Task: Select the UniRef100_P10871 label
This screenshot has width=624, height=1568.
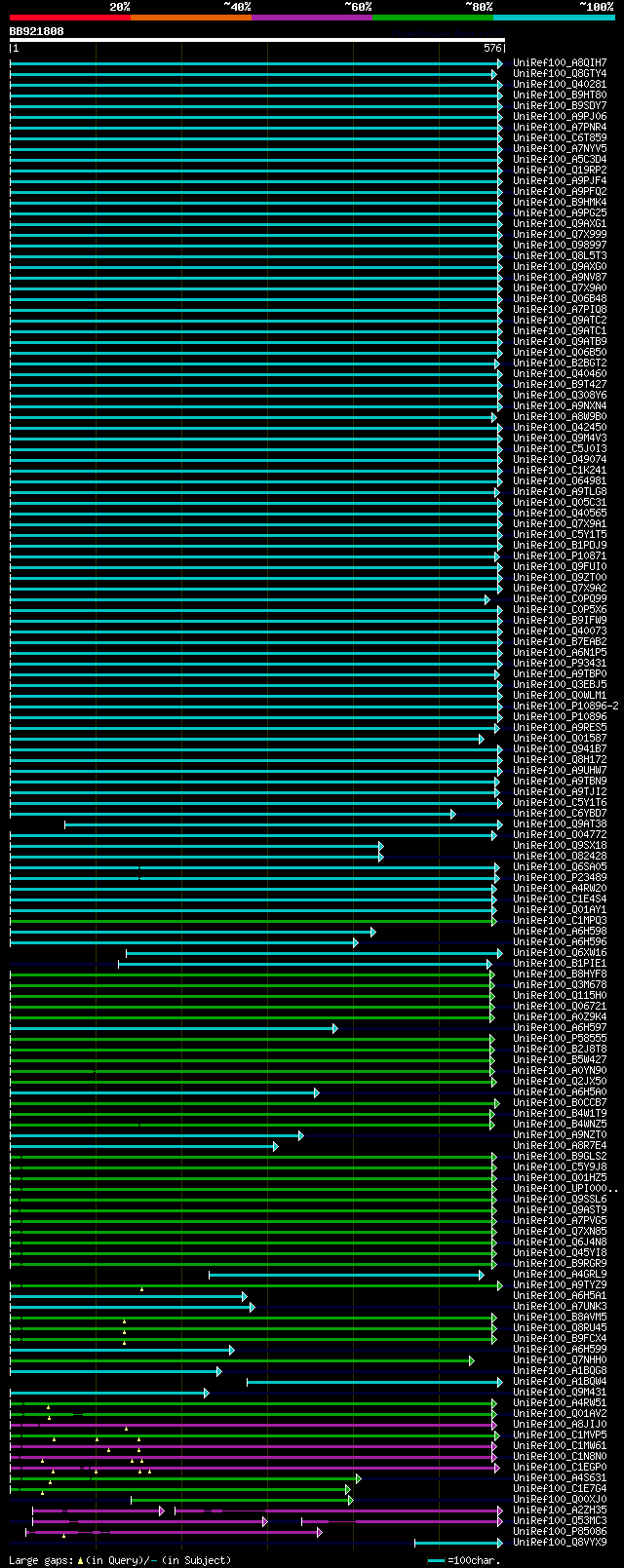Action: (x=560, y=555)
